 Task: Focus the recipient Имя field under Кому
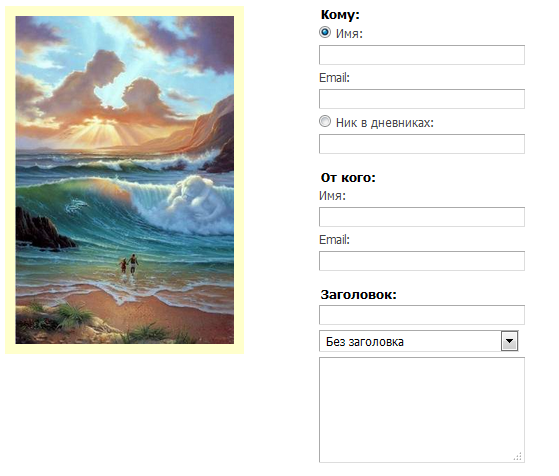pyautogui.click(x=422, y=55)
